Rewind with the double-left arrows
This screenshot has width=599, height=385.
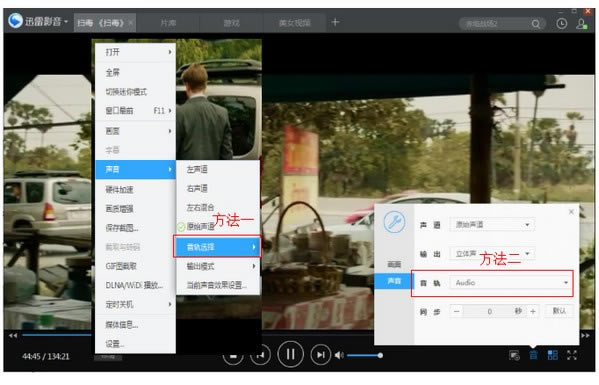coord(13,335)
